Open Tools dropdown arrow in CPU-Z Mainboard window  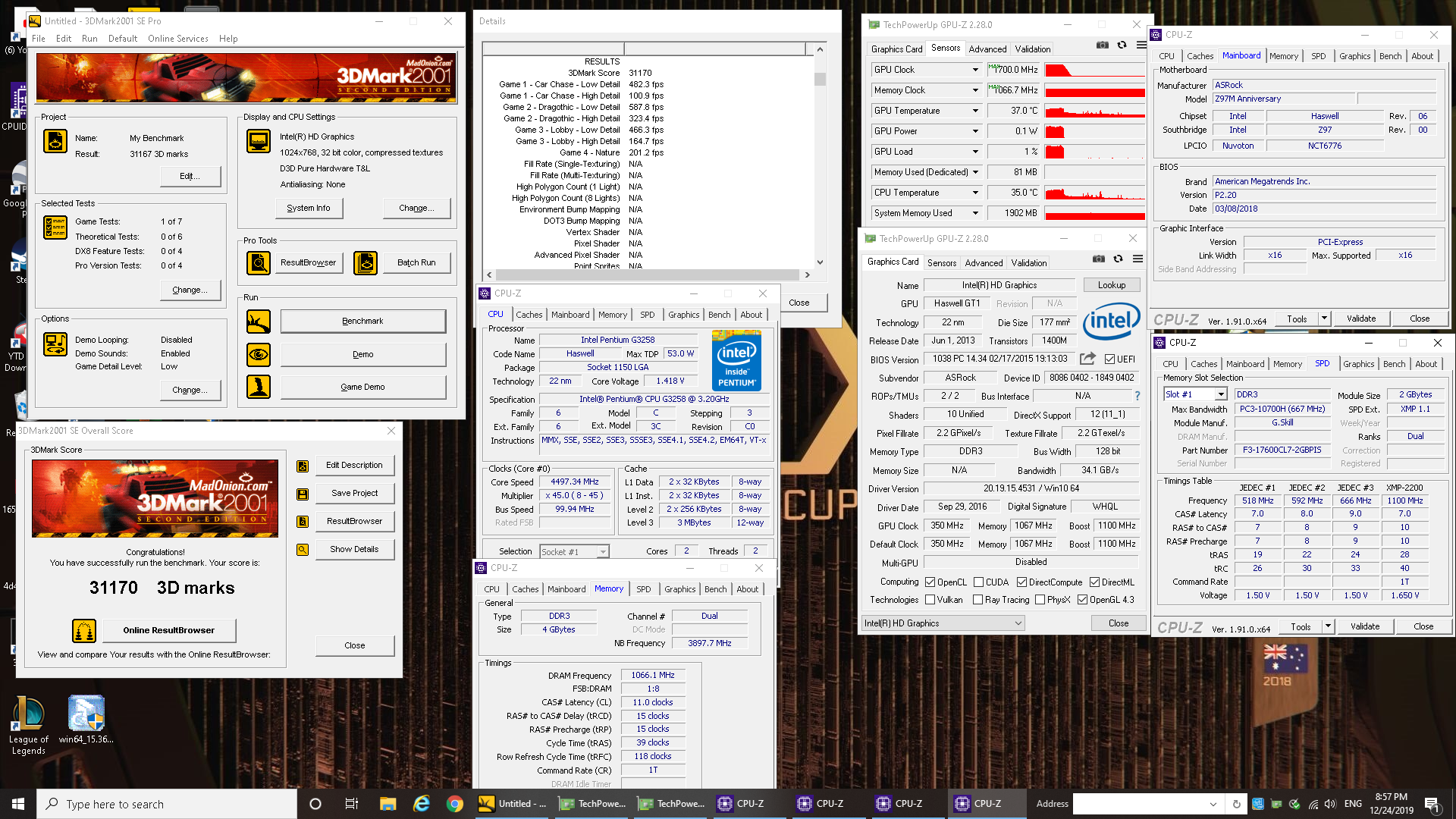[1324, 319]
